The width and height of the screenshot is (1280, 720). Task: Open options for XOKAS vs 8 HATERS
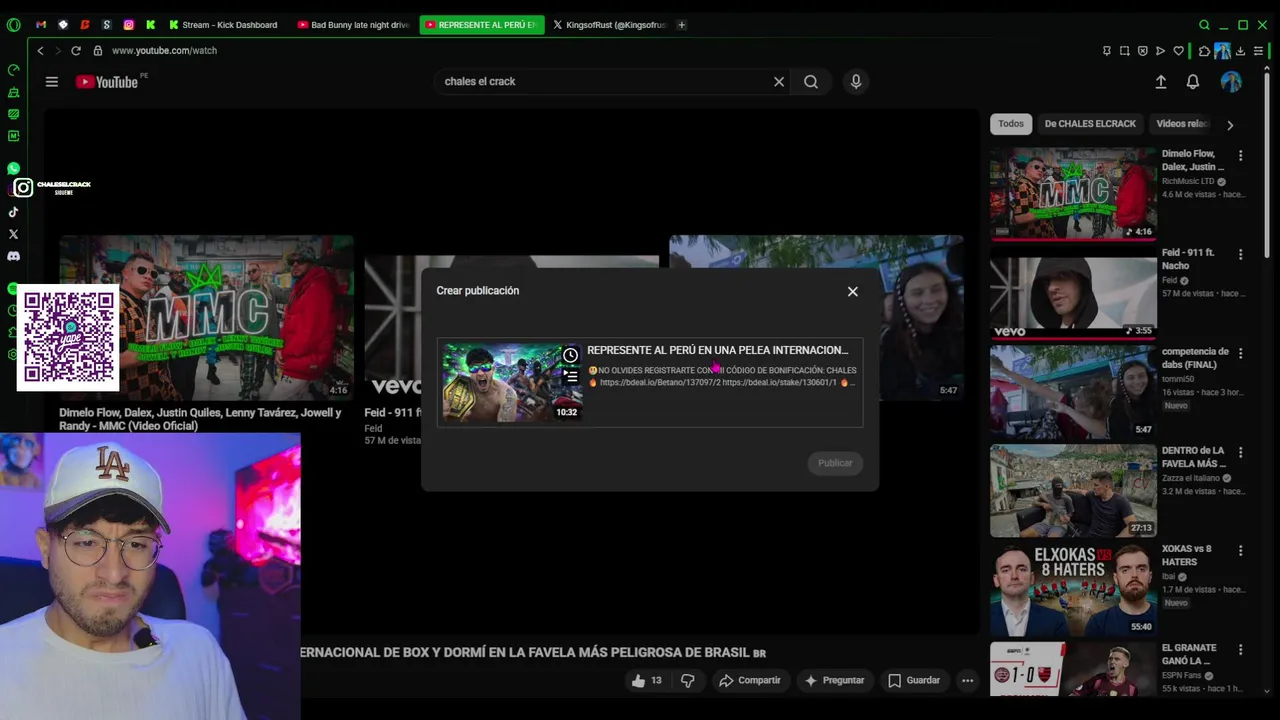[1240, 551]
